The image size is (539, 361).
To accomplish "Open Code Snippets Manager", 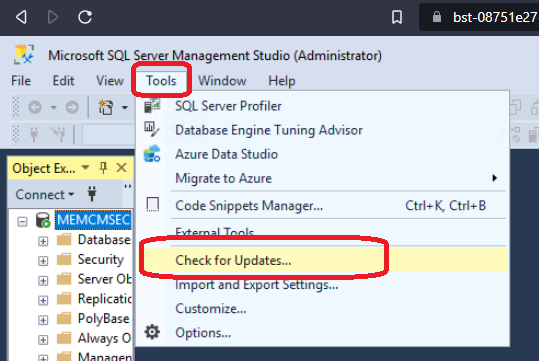I will [323, 206].
